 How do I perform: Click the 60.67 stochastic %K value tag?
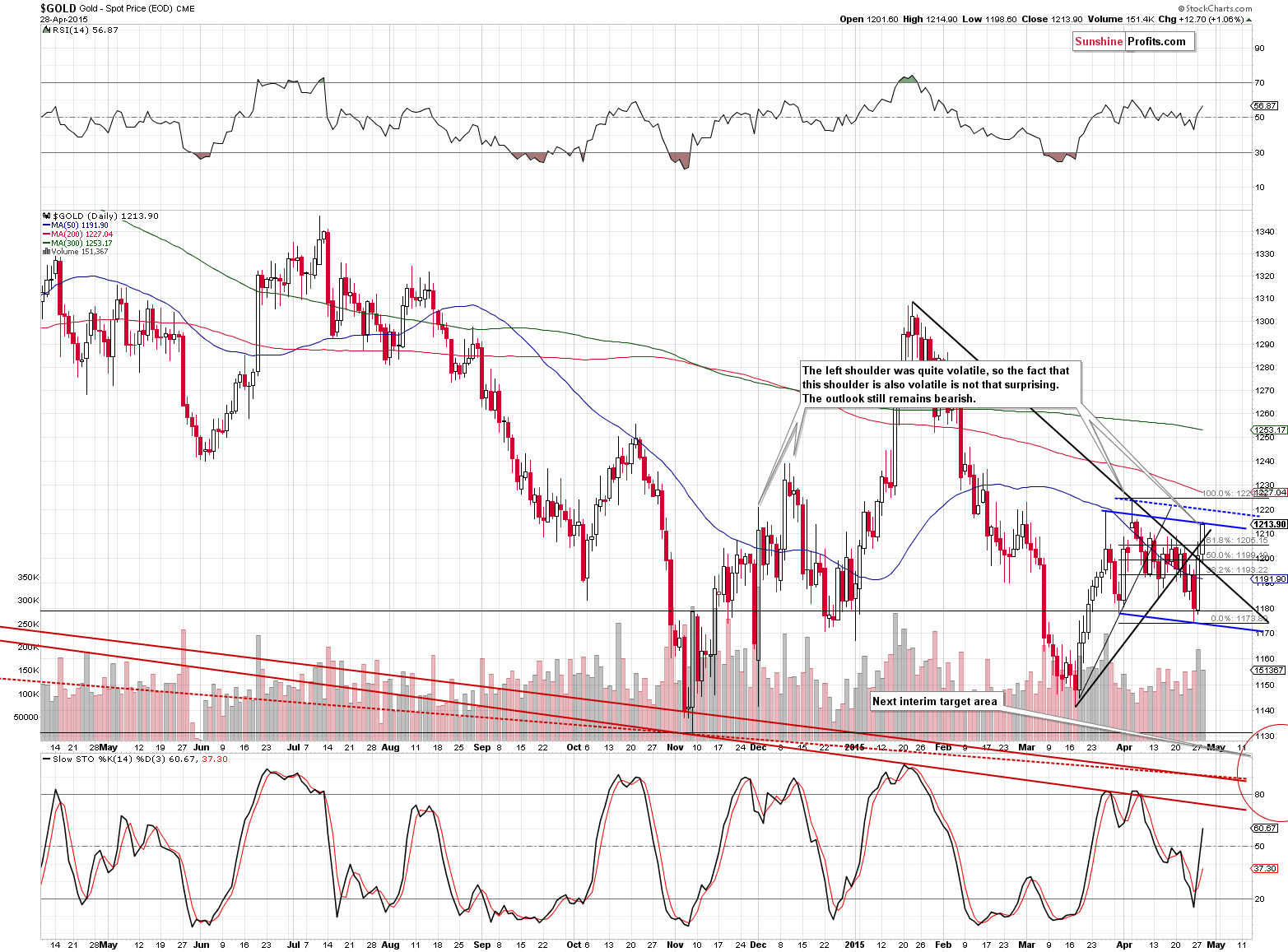pos(1265,828)
